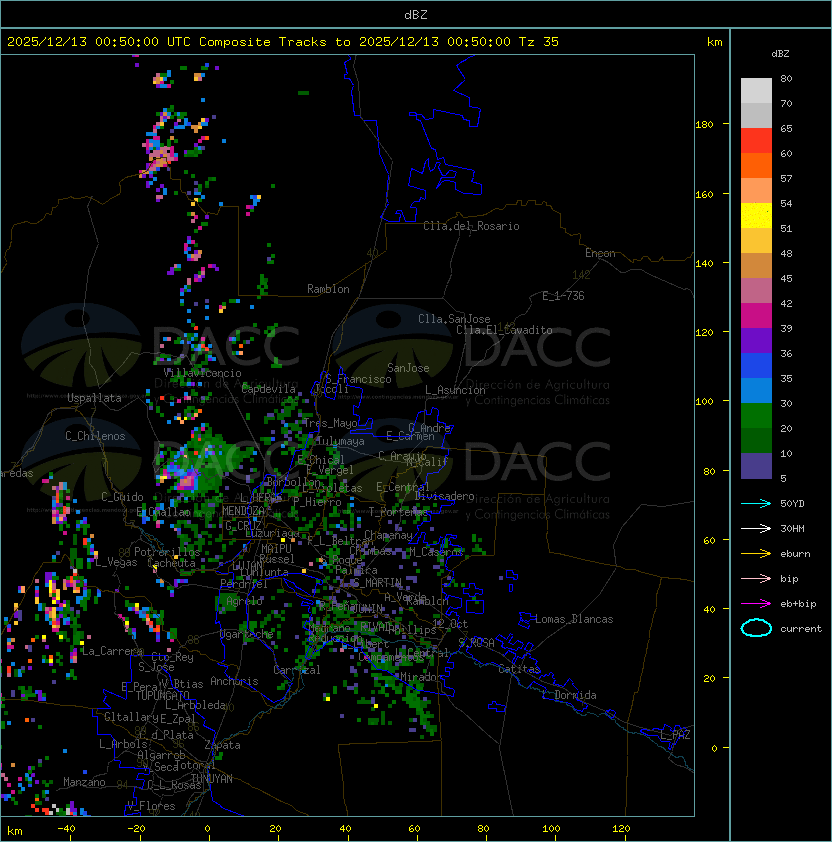Click the Uspallata place label
This screenshot has height=842, width=832.
click(94, 398)
